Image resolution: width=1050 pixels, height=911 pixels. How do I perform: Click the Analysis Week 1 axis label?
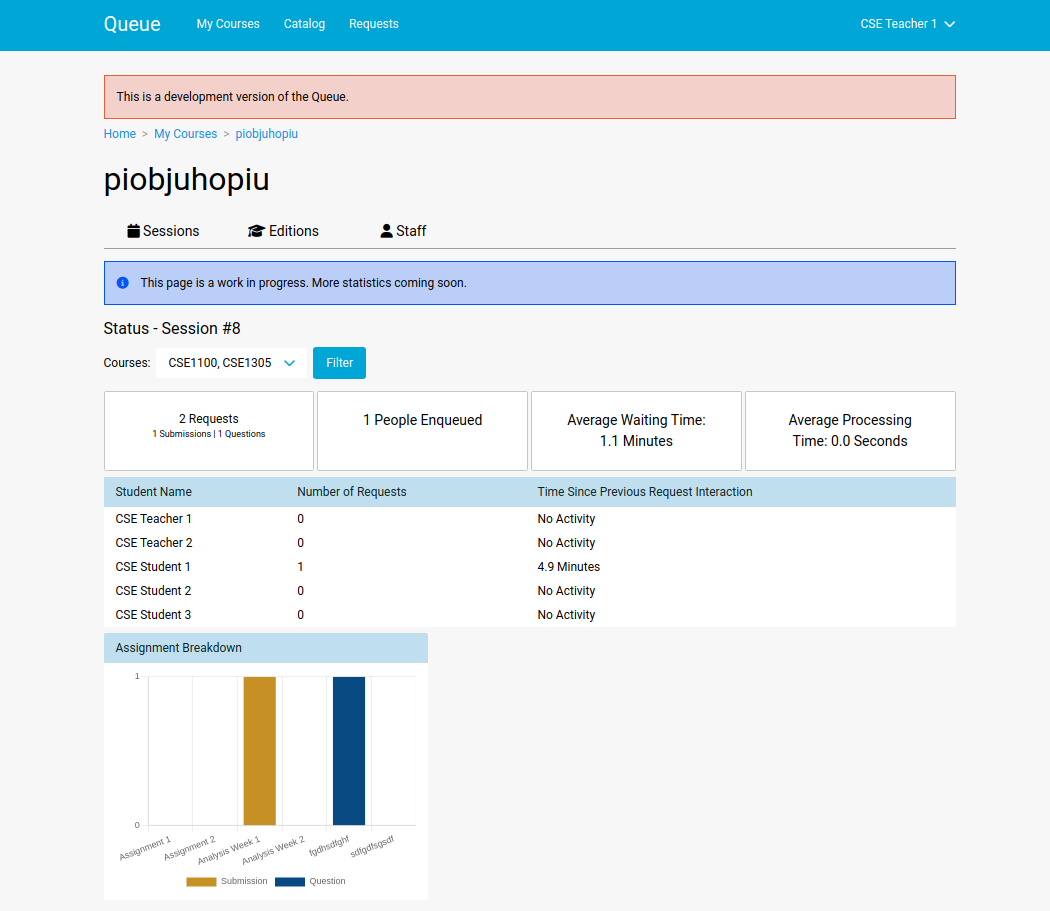[229, 850]
